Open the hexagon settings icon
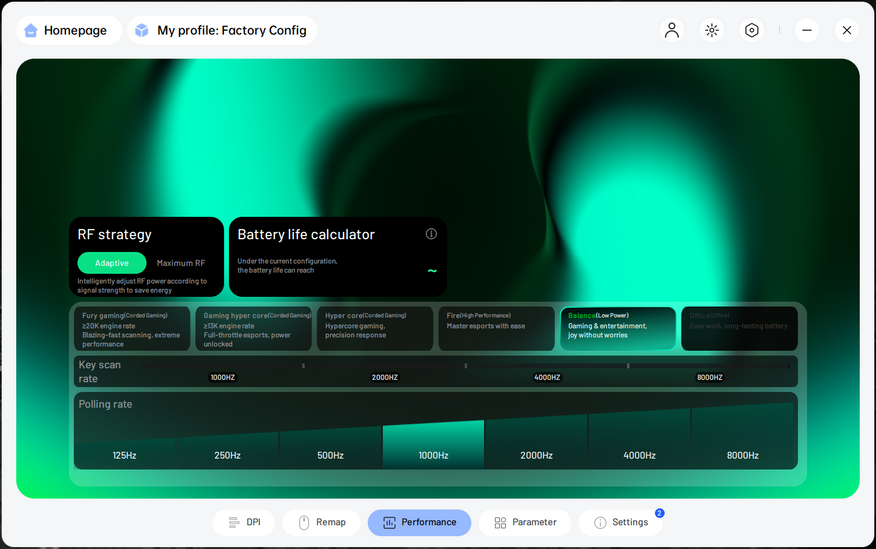Viewport: 876px width, 549px height. click(x=752, y=30)
